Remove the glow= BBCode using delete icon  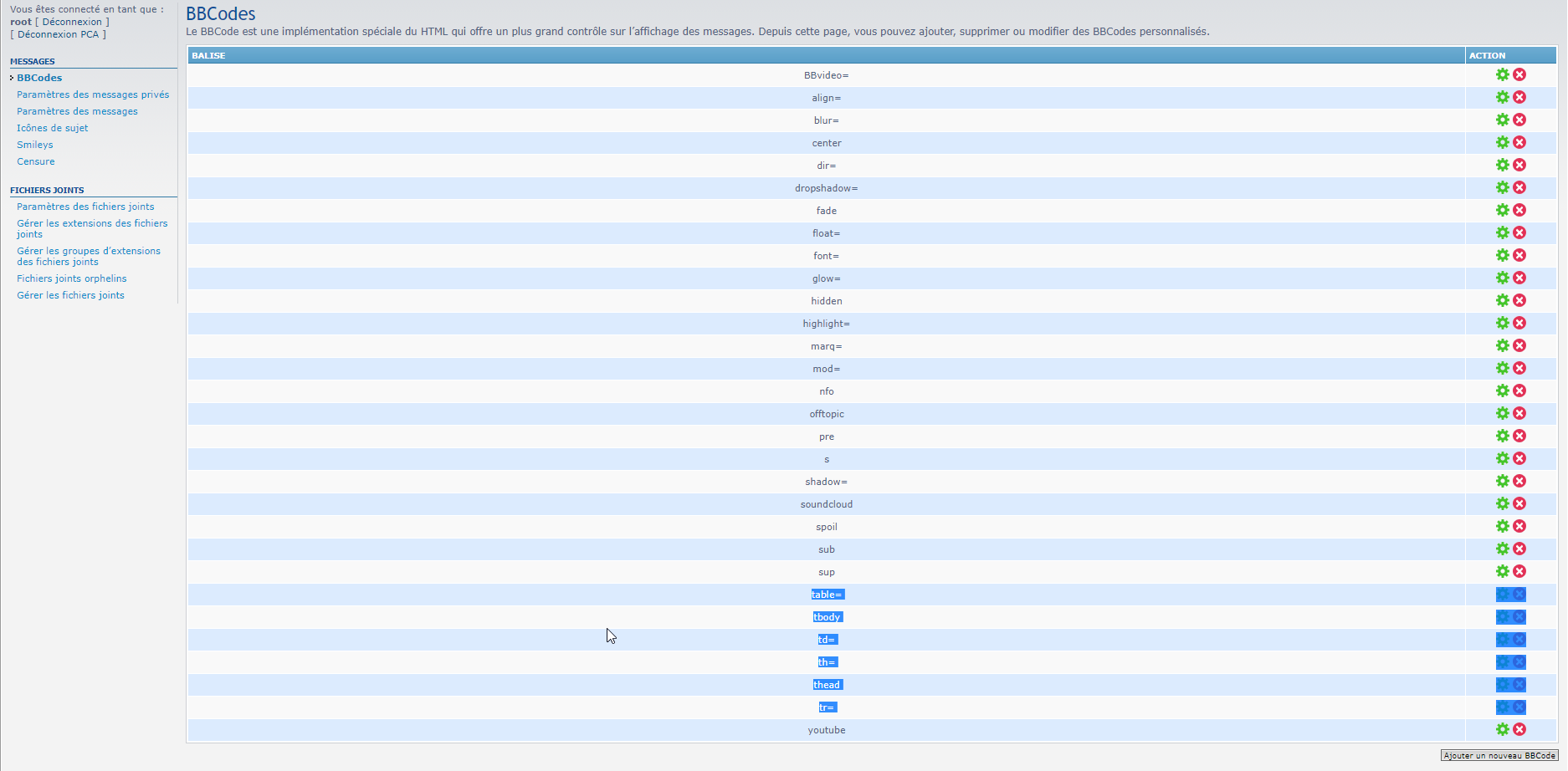coord(1519,278)
